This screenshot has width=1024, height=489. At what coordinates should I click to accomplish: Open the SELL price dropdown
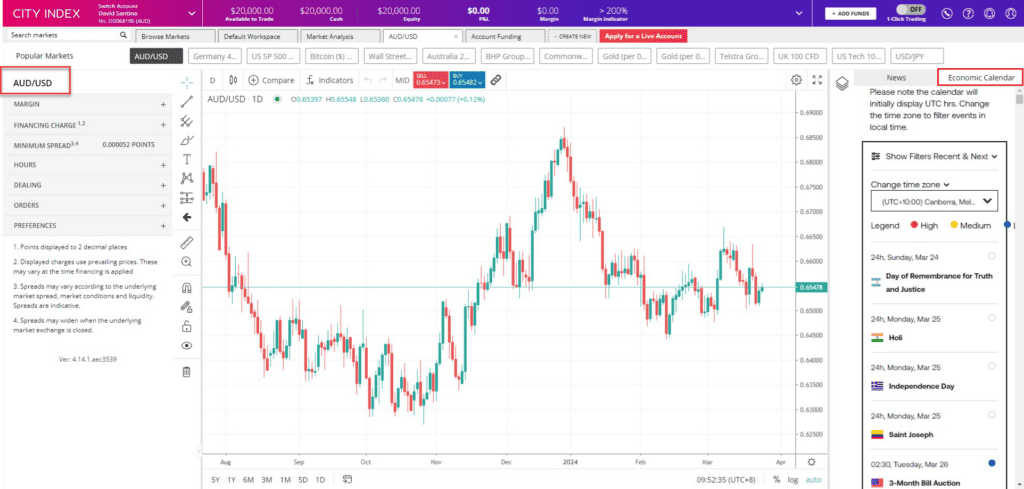pos(430,80)
